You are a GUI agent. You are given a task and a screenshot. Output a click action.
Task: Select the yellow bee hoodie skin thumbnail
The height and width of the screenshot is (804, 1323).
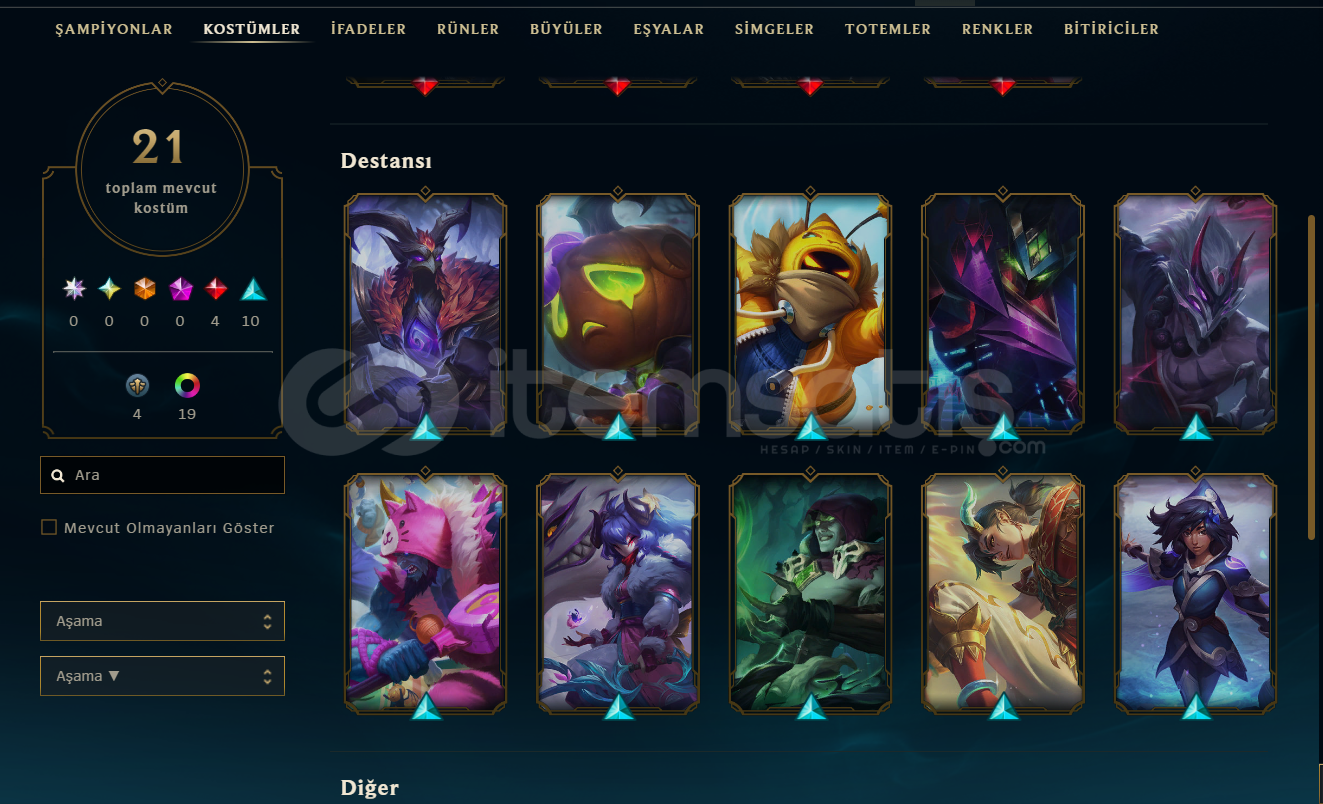click(810, 313)
